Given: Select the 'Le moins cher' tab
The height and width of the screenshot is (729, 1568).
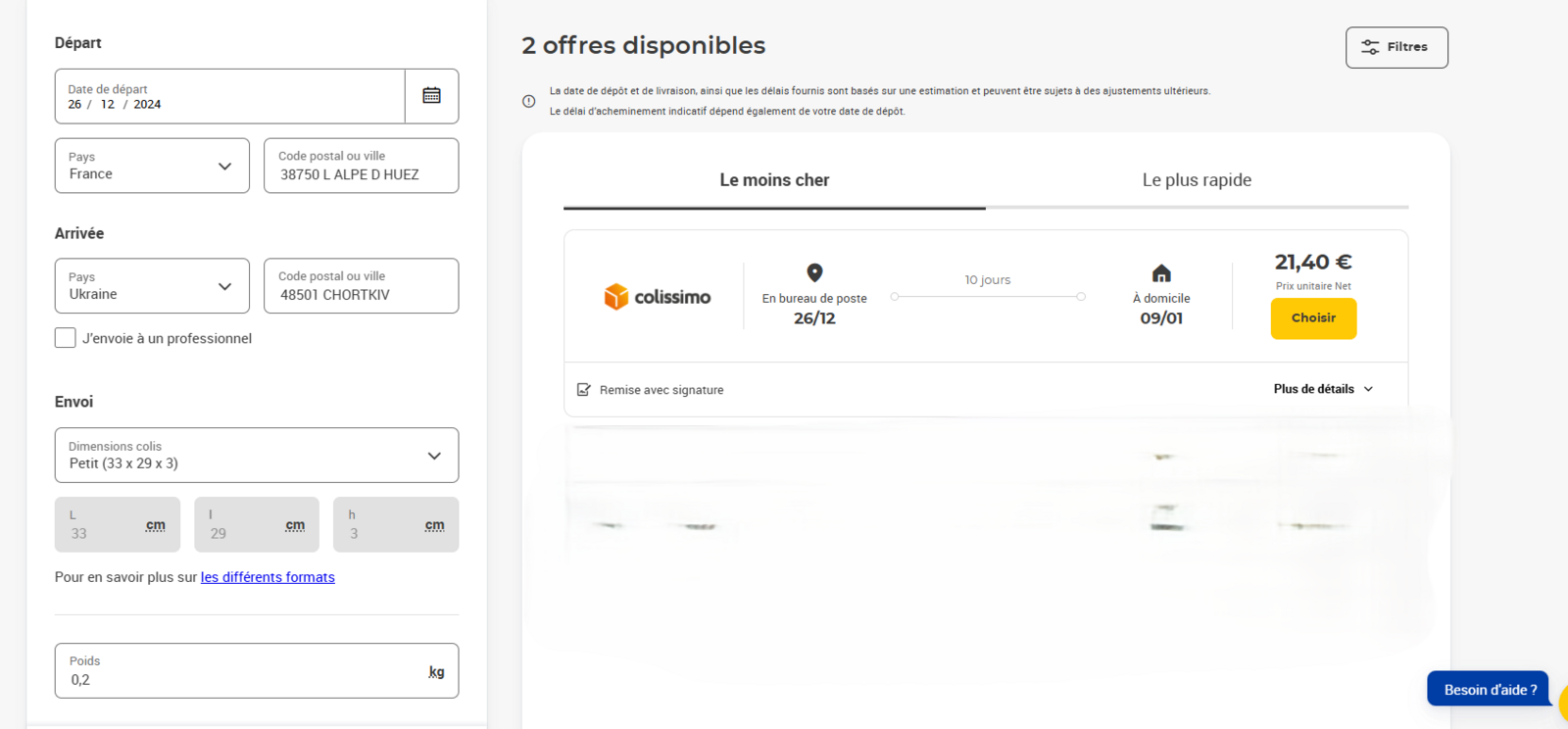Looking at the screenshot, I should [x=774, y=180].
